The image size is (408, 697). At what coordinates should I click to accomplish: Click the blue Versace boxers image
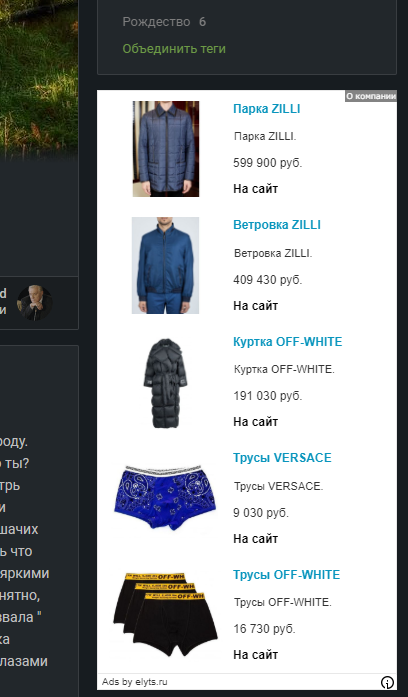pos(165,497)
